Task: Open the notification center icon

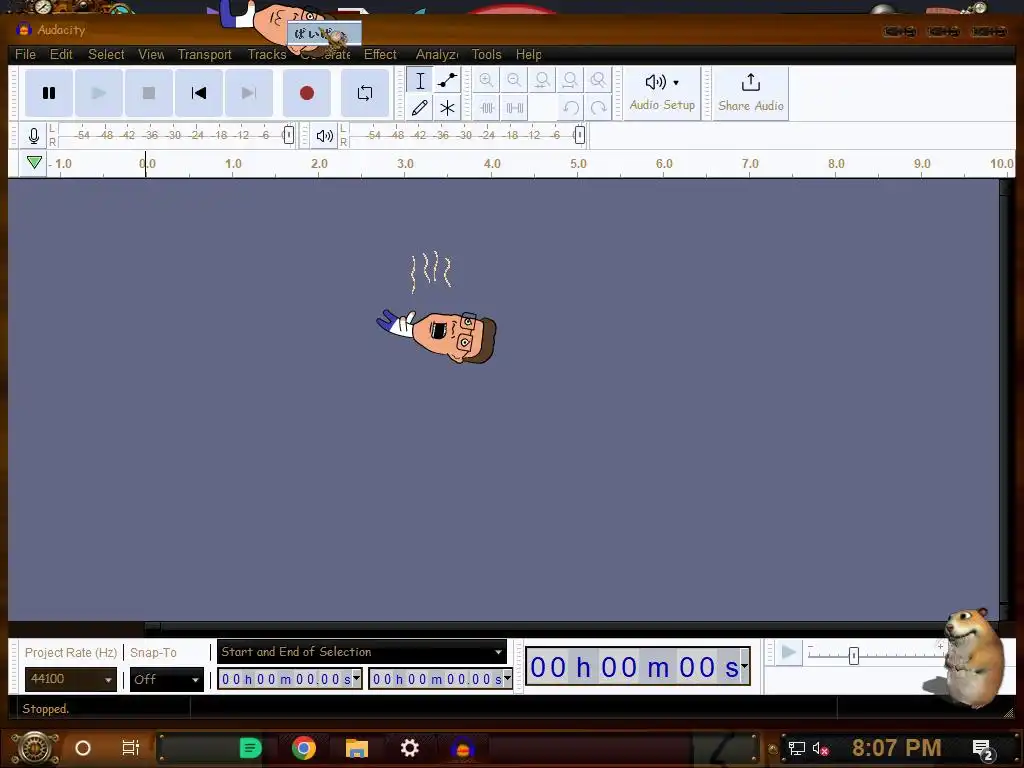Action: 983,749
